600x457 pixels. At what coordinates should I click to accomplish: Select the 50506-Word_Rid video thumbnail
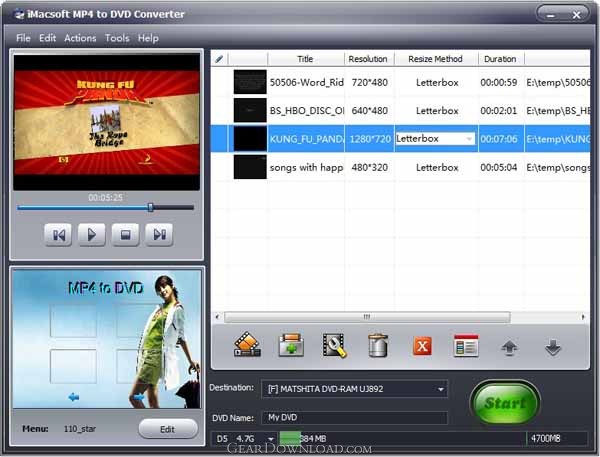click(250, 82)
